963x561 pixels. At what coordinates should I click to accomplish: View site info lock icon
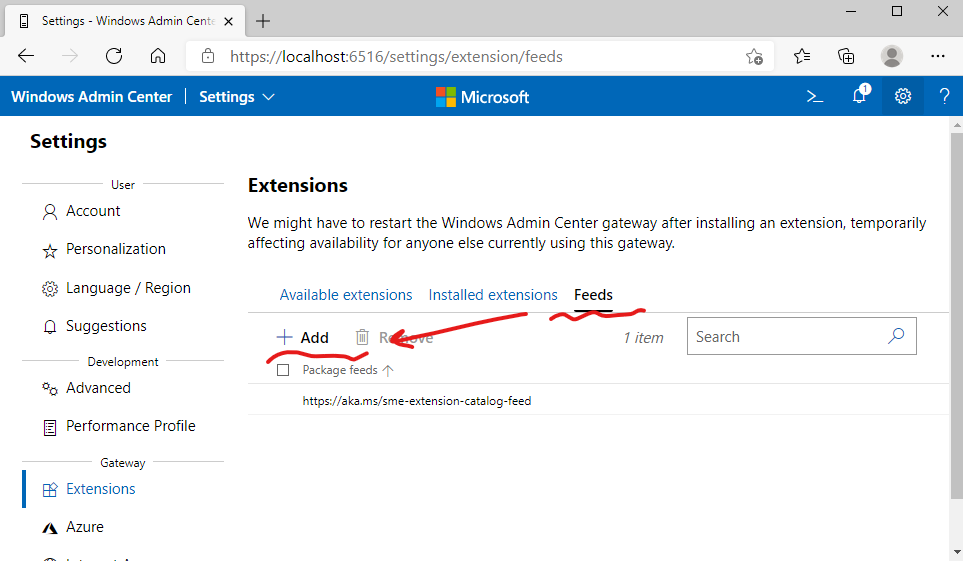[208, 57]
